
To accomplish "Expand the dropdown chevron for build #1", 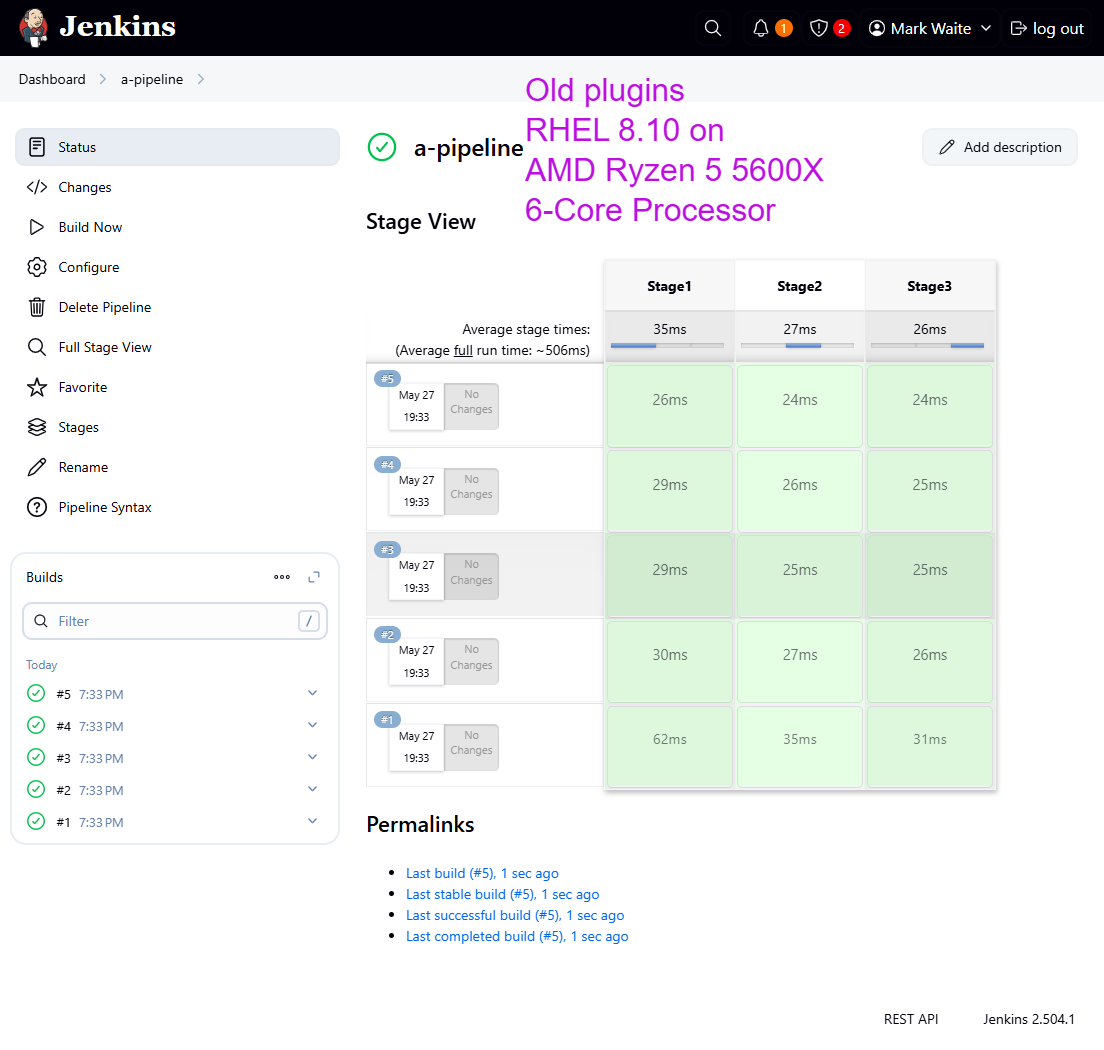I will coord(312,821).
